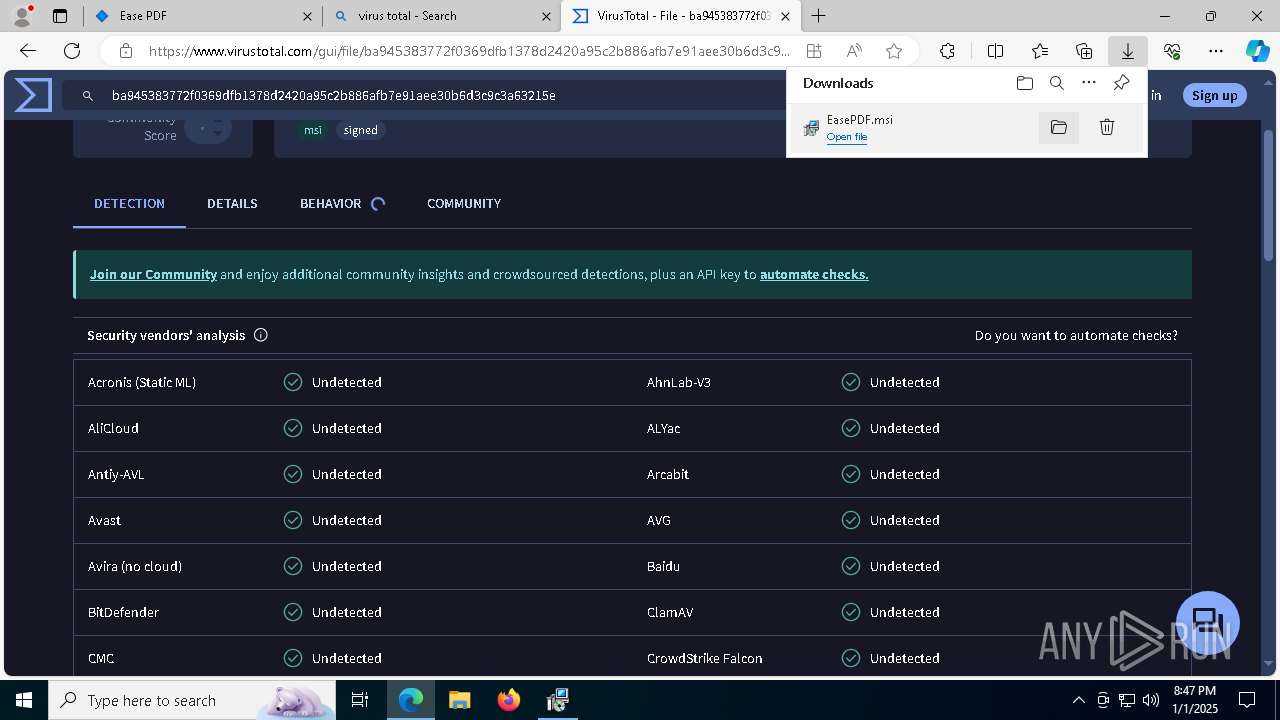Add this page to favorites star
This screenshot has width=1280, height=720.
894,51
